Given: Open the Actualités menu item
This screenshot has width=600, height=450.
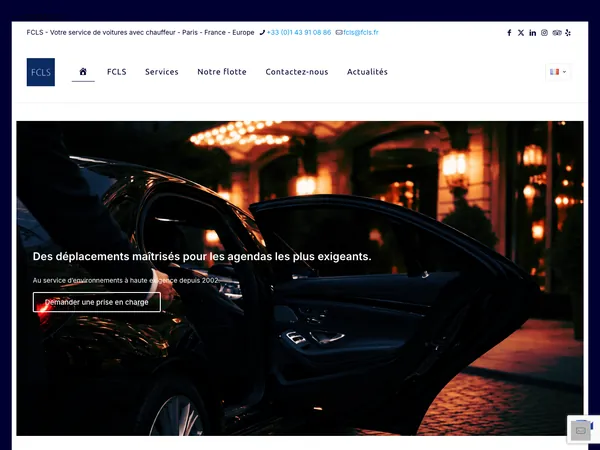Looking at the screenshot, I should click(x=367, y=72).
